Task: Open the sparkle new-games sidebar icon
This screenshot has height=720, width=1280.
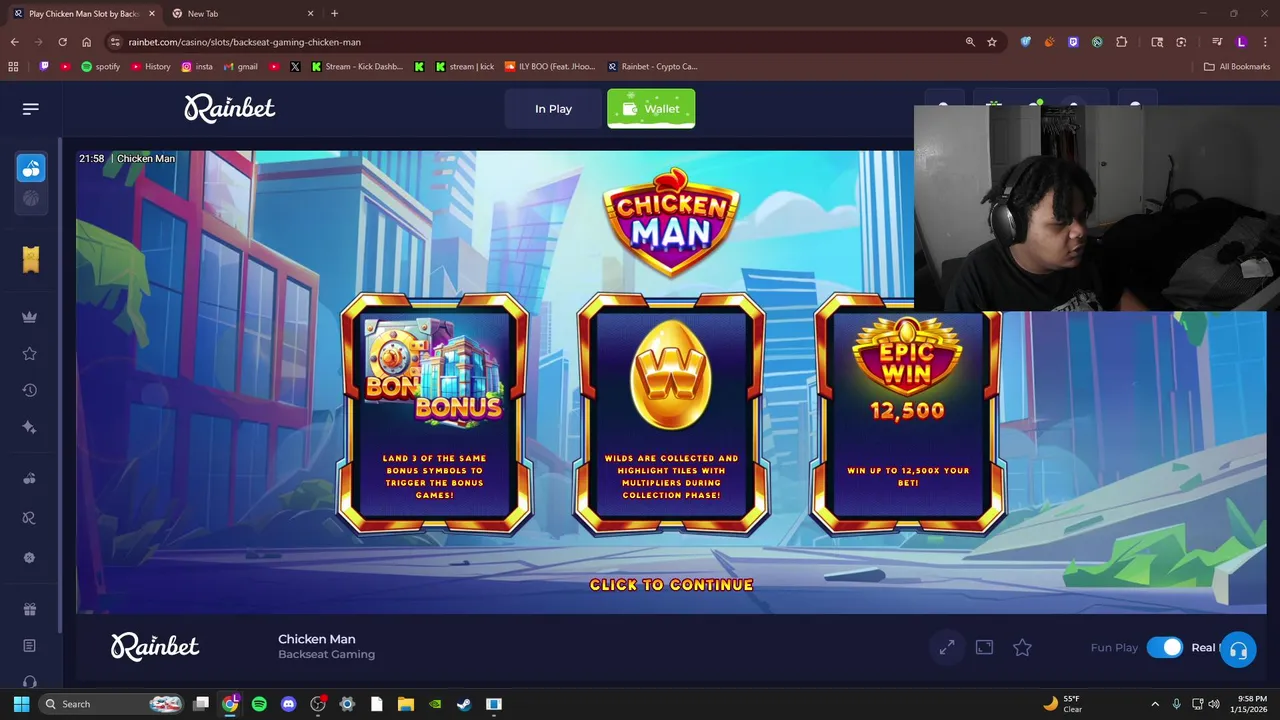Action: 30,427
